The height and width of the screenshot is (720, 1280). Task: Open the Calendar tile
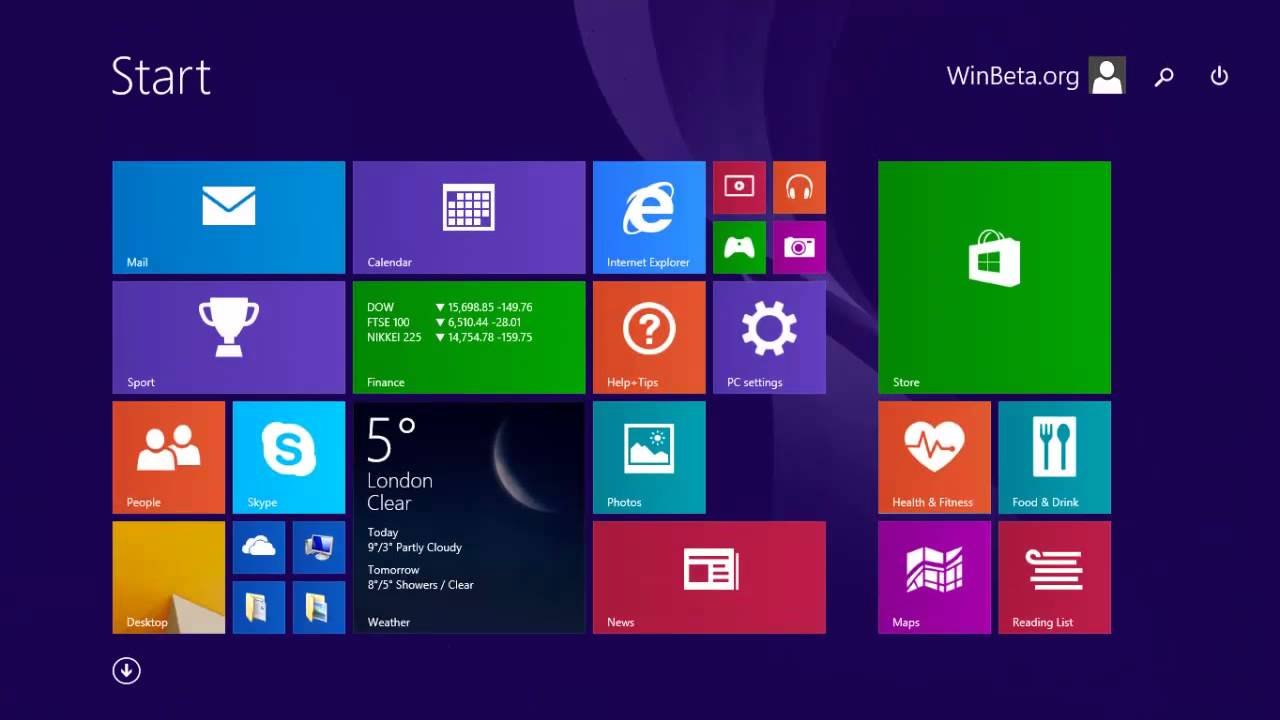[469, 217]
